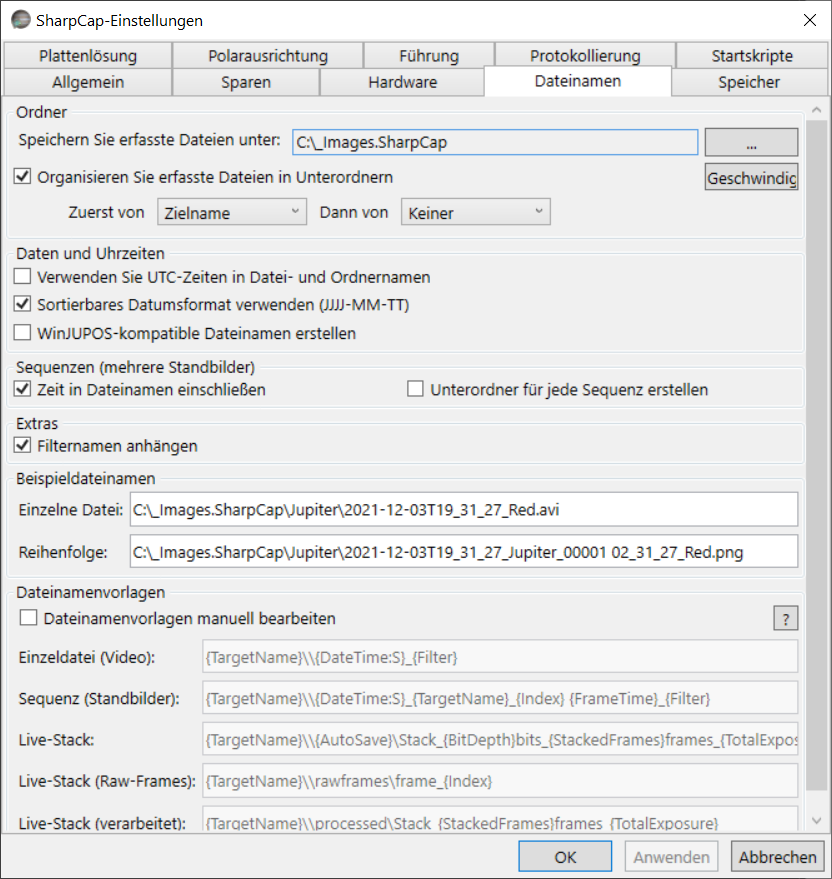The height and width of the screenshot is (879, 832).
Task: Open the Speicher tab
Action: [x=749, y=82]
